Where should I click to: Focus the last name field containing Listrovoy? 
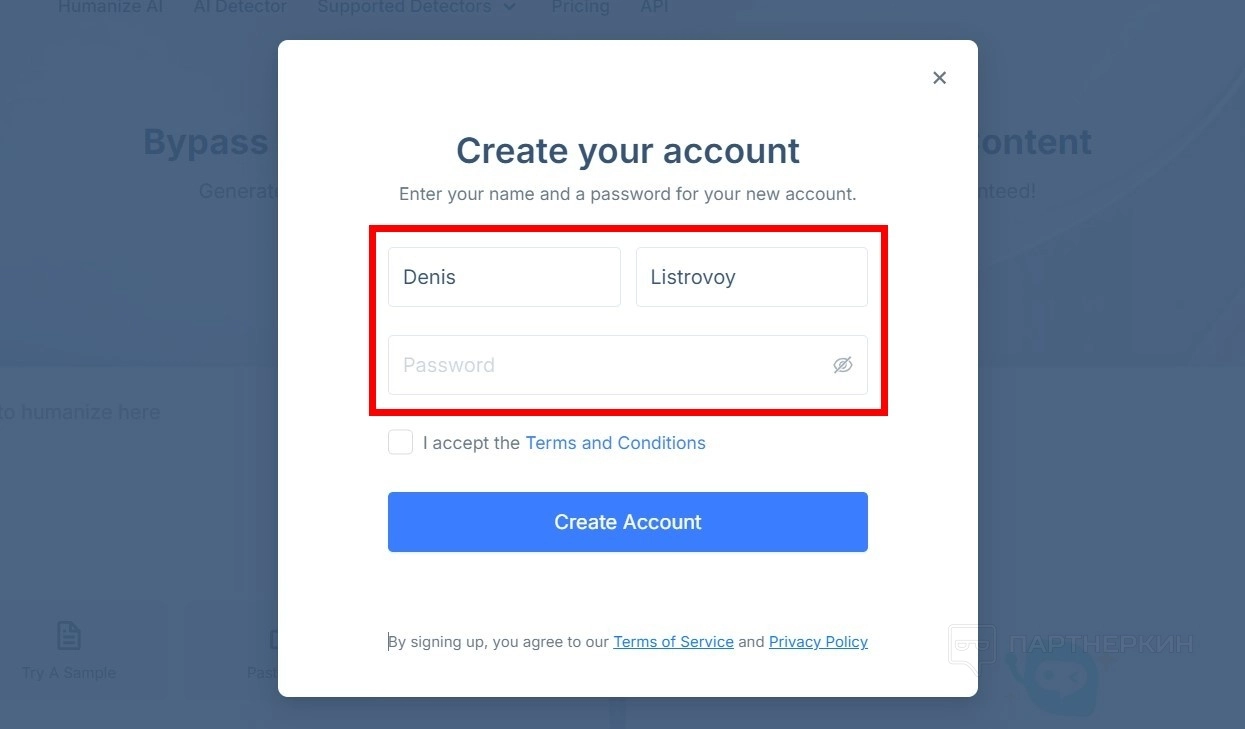pos(752,277)
